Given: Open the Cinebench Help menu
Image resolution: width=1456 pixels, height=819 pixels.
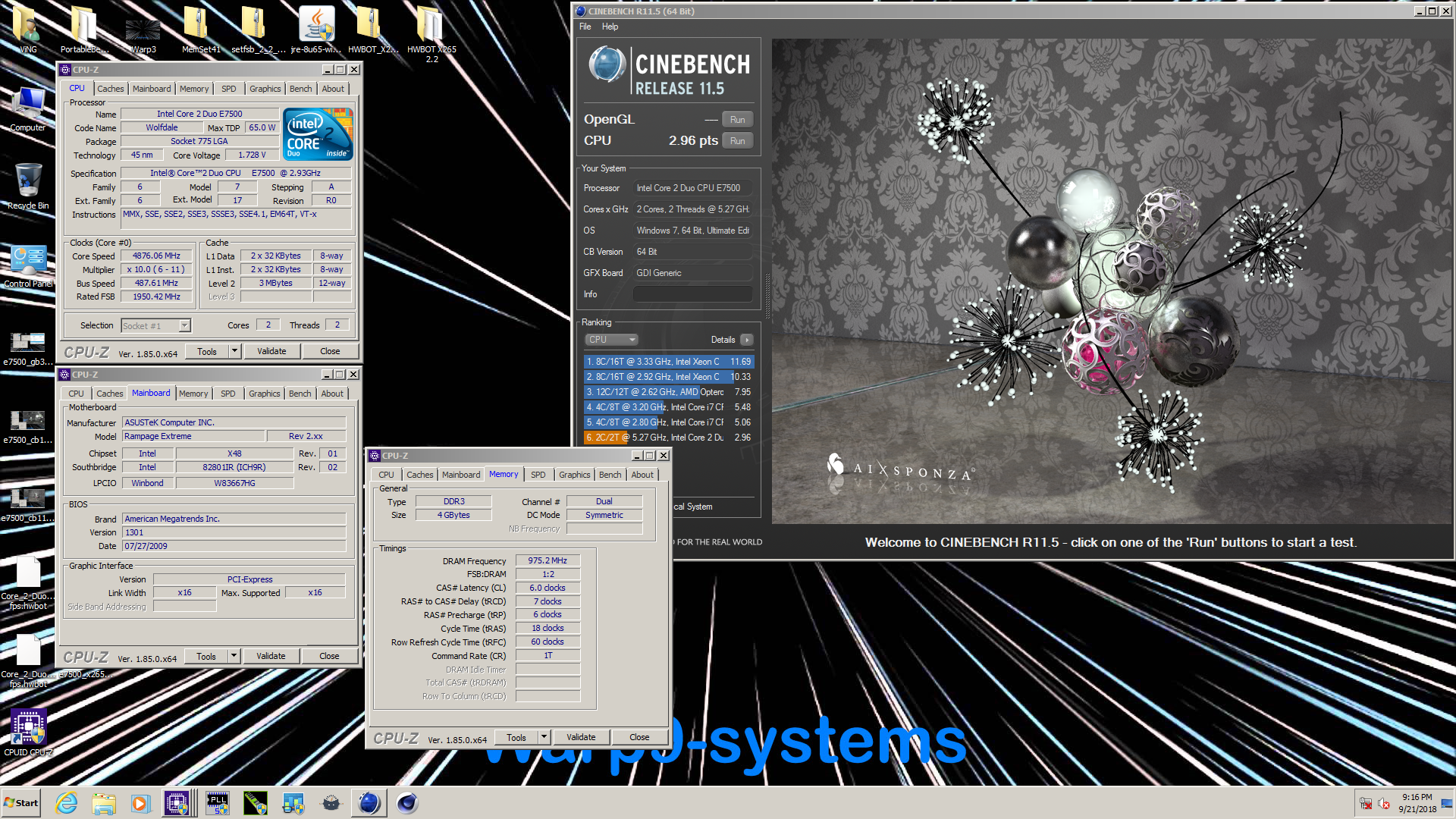Looking at the screenshot, I should coord(610,27).
